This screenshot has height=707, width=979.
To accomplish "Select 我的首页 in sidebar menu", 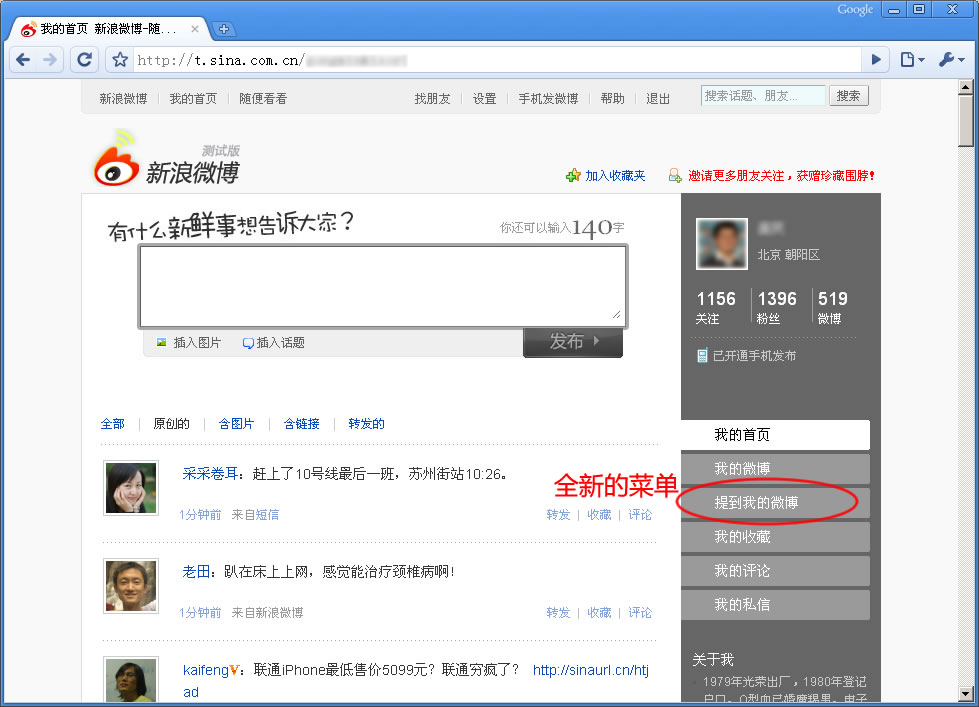I will tap(775, 435).
